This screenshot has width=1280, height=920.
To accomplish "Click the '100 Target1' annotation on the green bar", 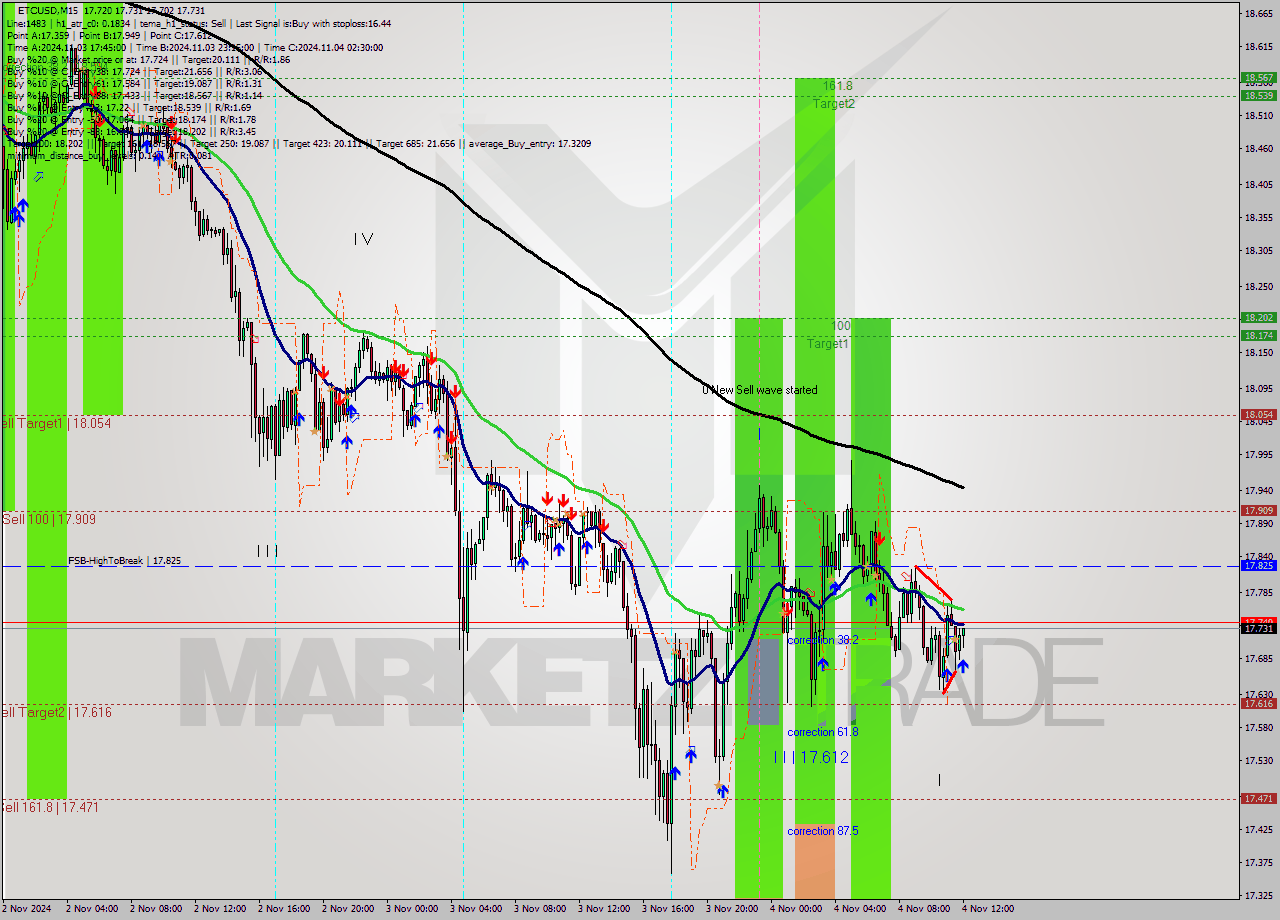I will click(x=829, y=335).
